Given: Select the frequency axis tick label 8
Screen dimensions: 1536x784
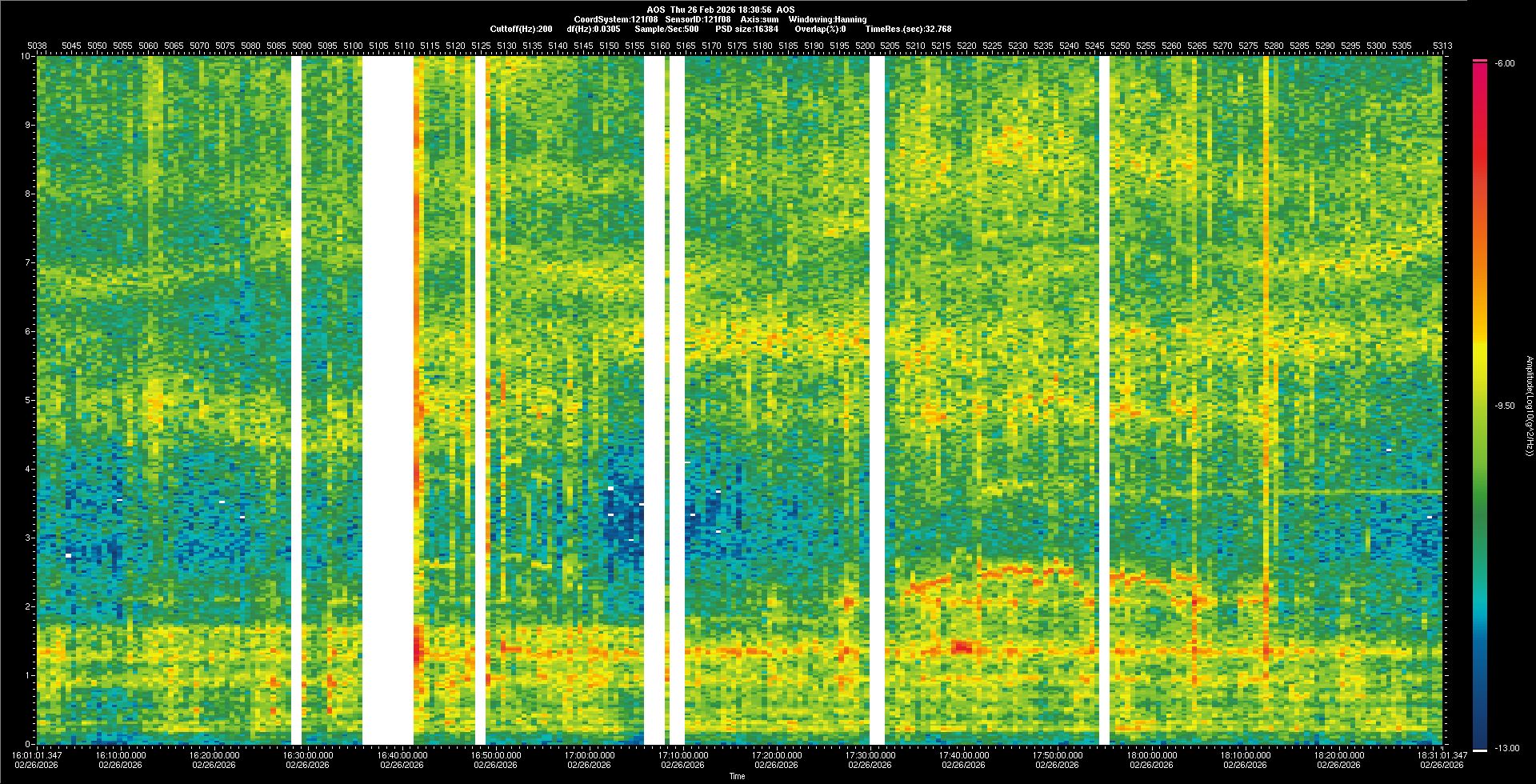Looking at the screenshot, I should (29, 194).
